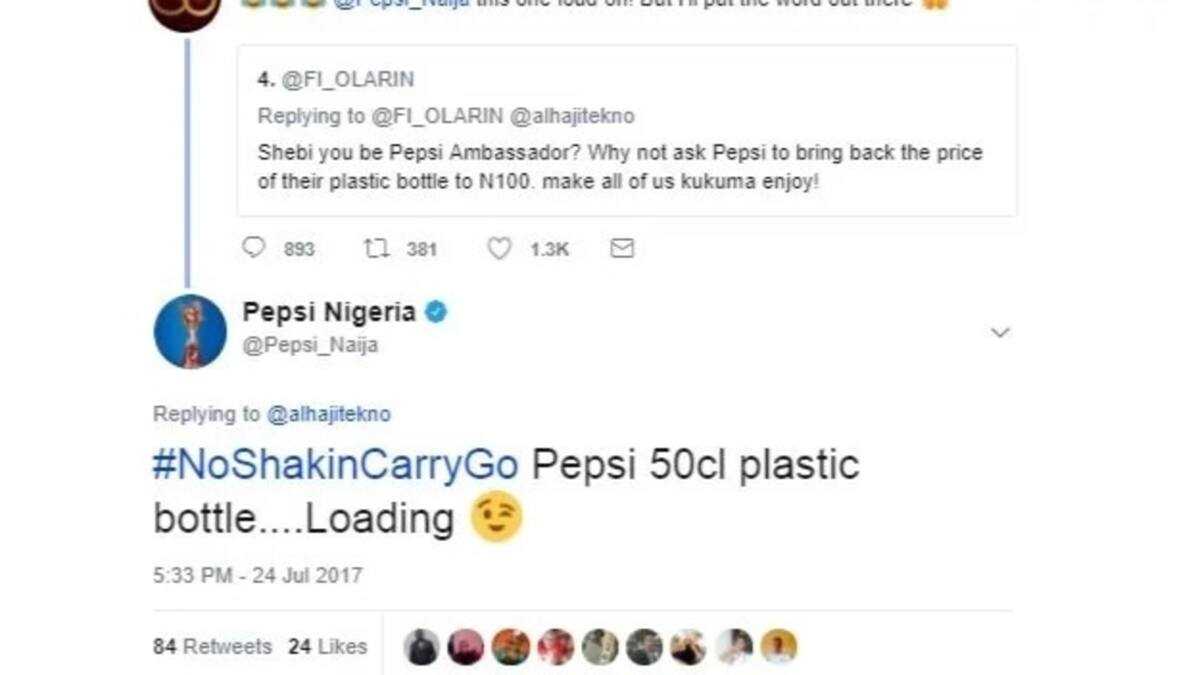Click the reply speech bubble icon
This screenshot has height=675, width=1200.
[x=254, y=248]
